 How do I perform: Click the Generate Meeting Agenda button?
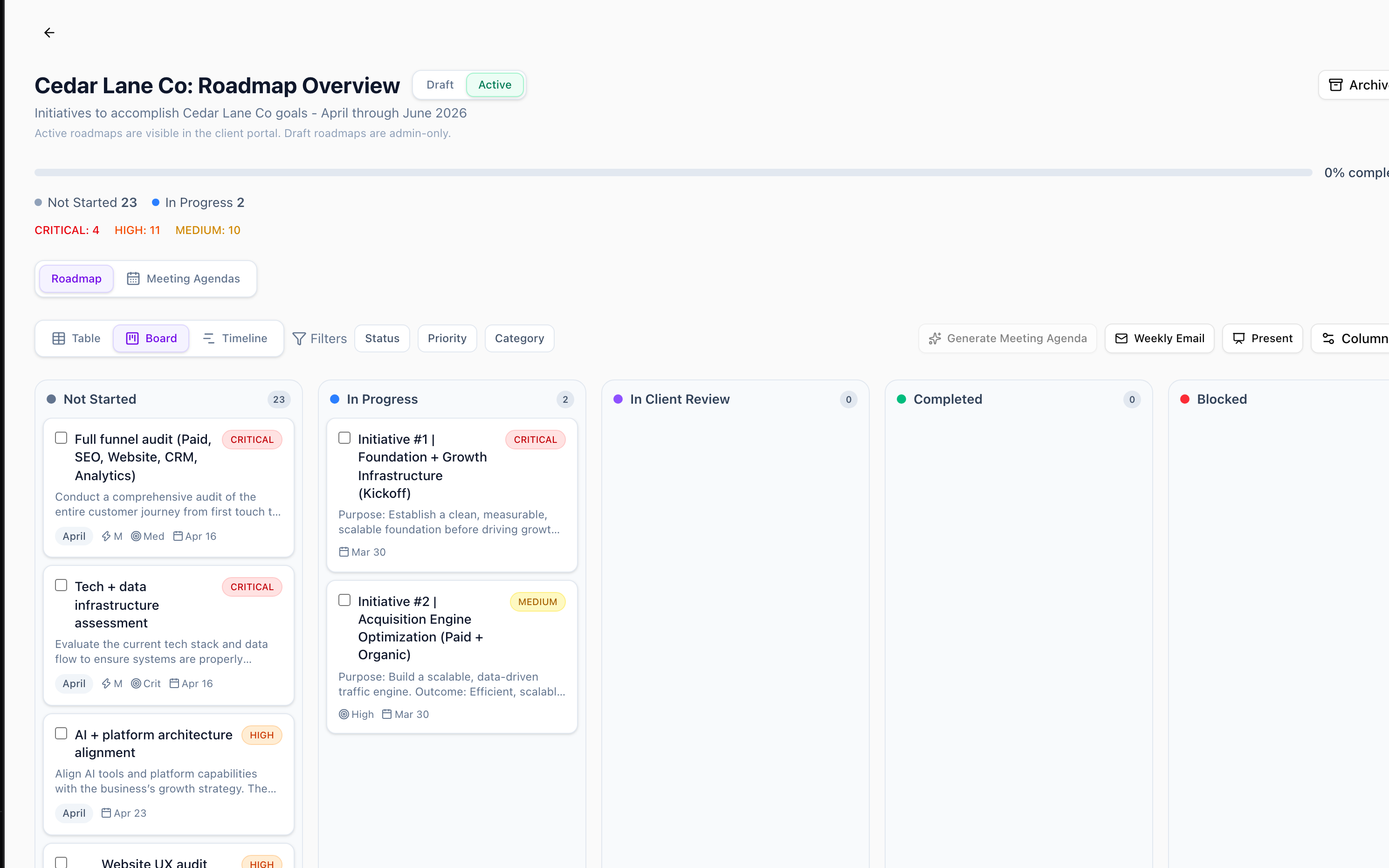(x=1007, y=339)
